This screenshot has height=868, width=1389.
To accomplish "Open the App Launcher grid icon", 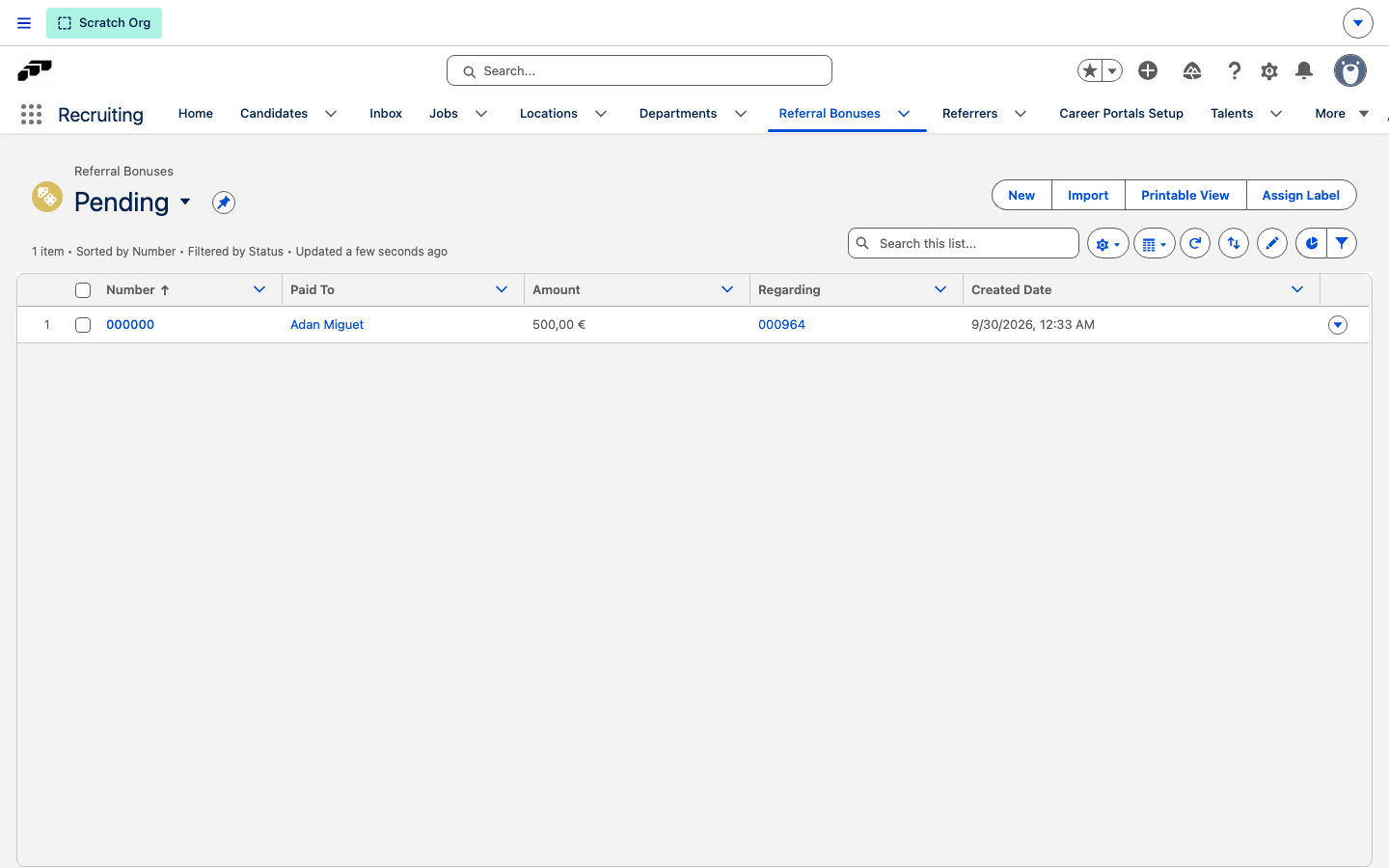I will 31,114.
